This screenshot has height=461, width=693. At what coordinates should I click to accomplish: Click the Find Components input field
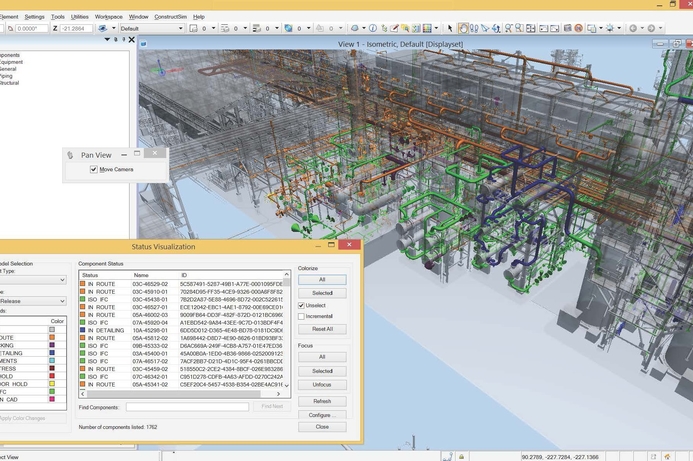point(187,407)
